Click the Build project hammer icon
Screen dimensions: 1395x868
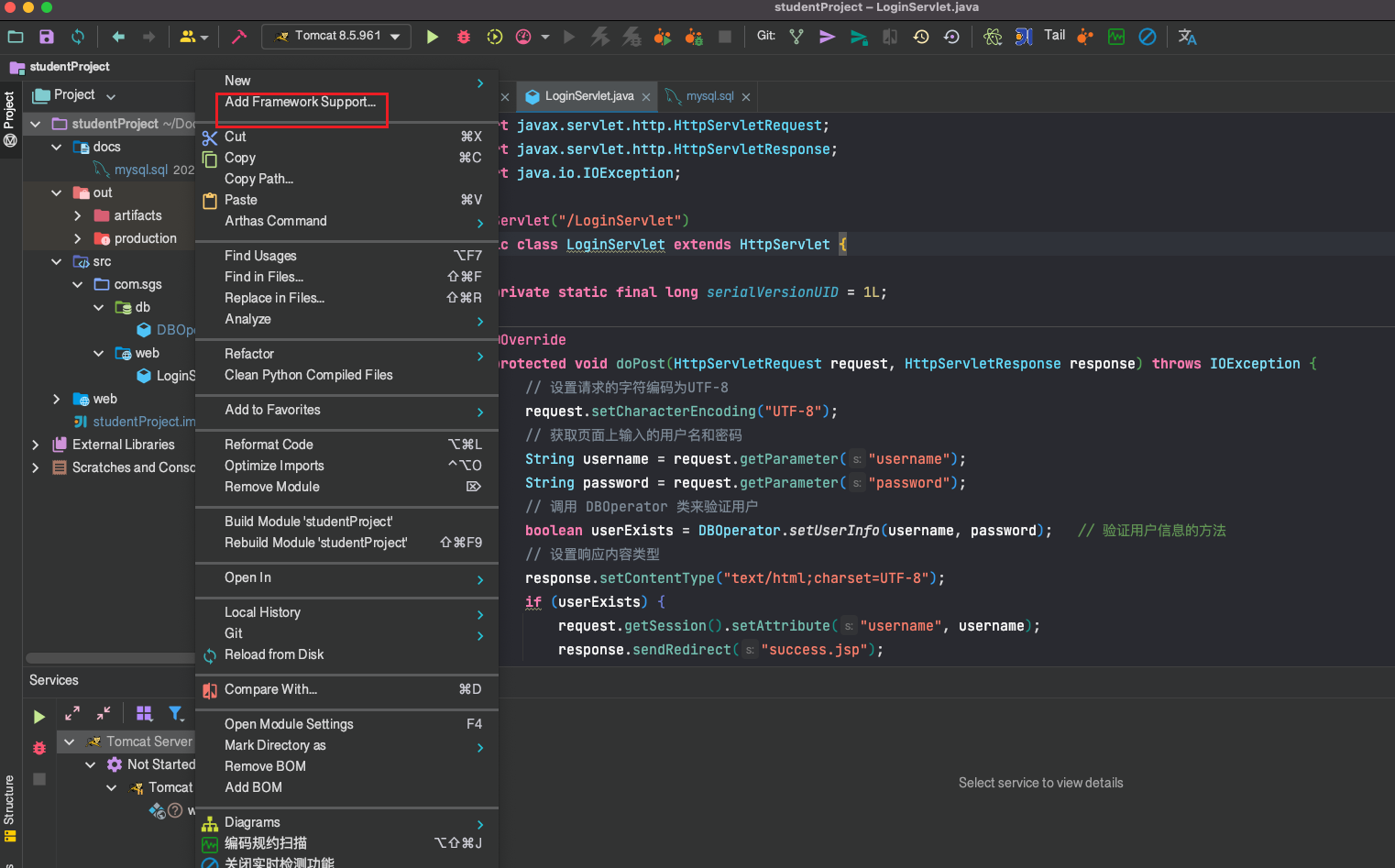coord(239,37)
